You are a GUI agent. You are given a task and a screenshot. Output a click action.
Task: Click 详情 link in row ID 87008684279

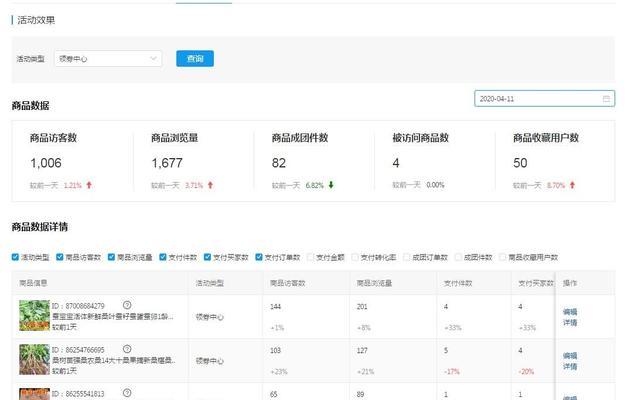click(x=570, y=323)
